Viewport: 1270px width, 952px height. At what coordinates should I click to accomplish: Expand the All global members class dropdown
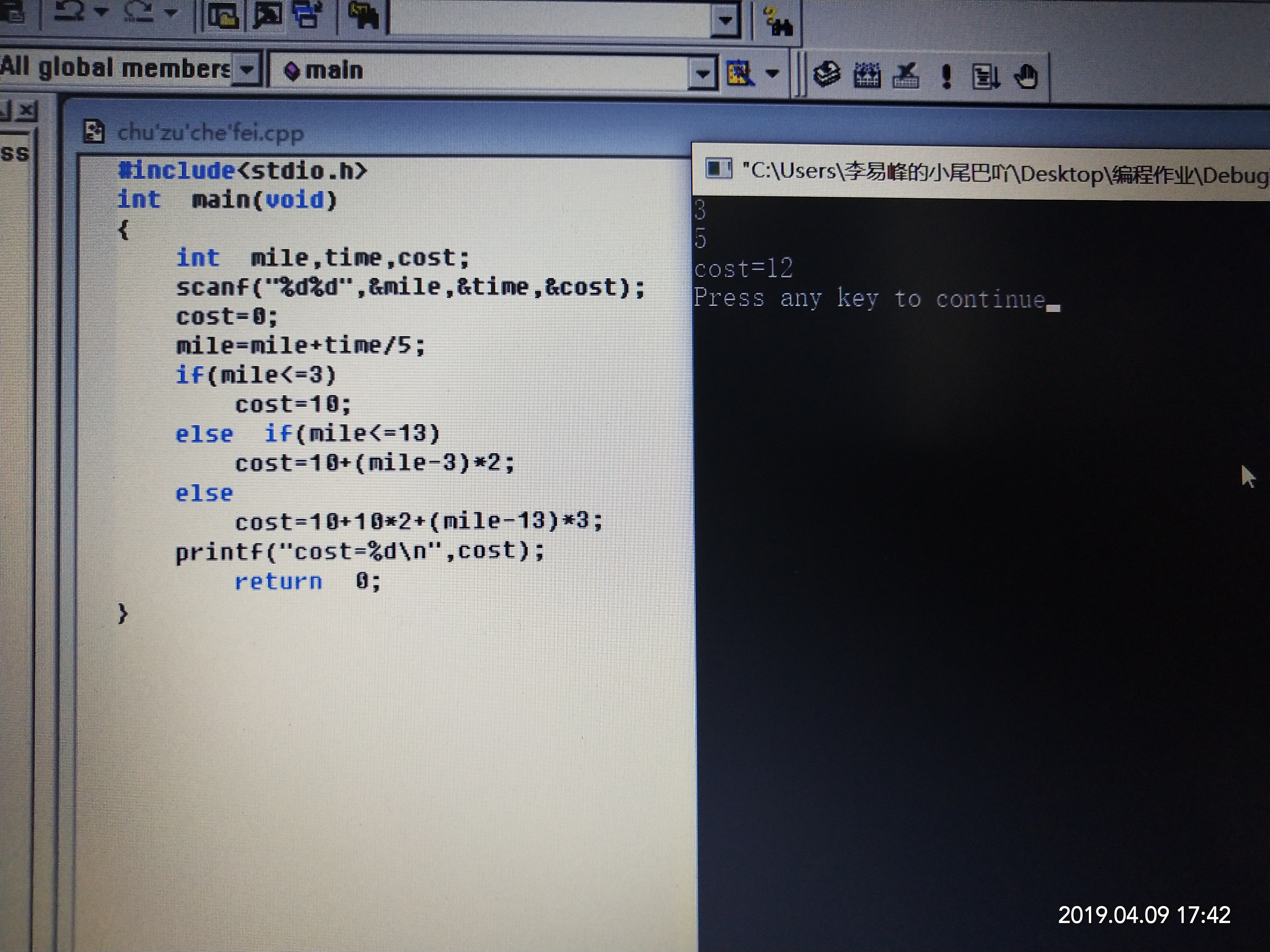coord(247,70)
